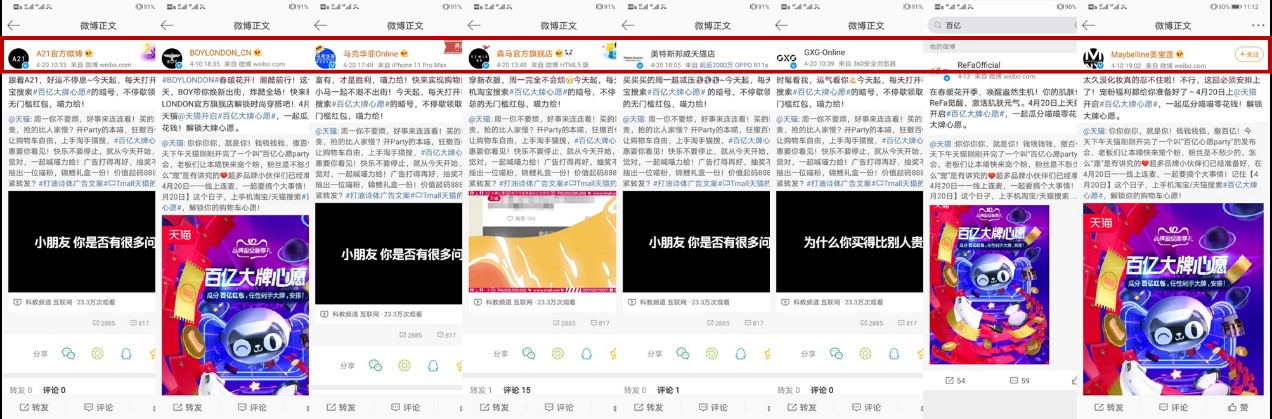Switch to 评论 15 tab in 森马 post

[x=517, y=390]
